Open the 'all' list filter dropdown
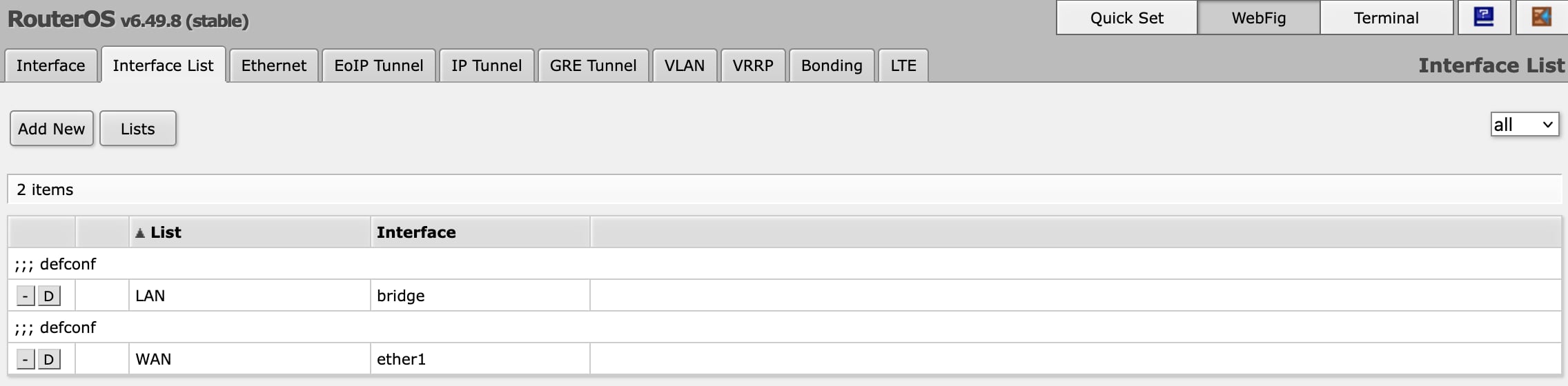Viewport: 1568px width, 386px height. 1525,125
